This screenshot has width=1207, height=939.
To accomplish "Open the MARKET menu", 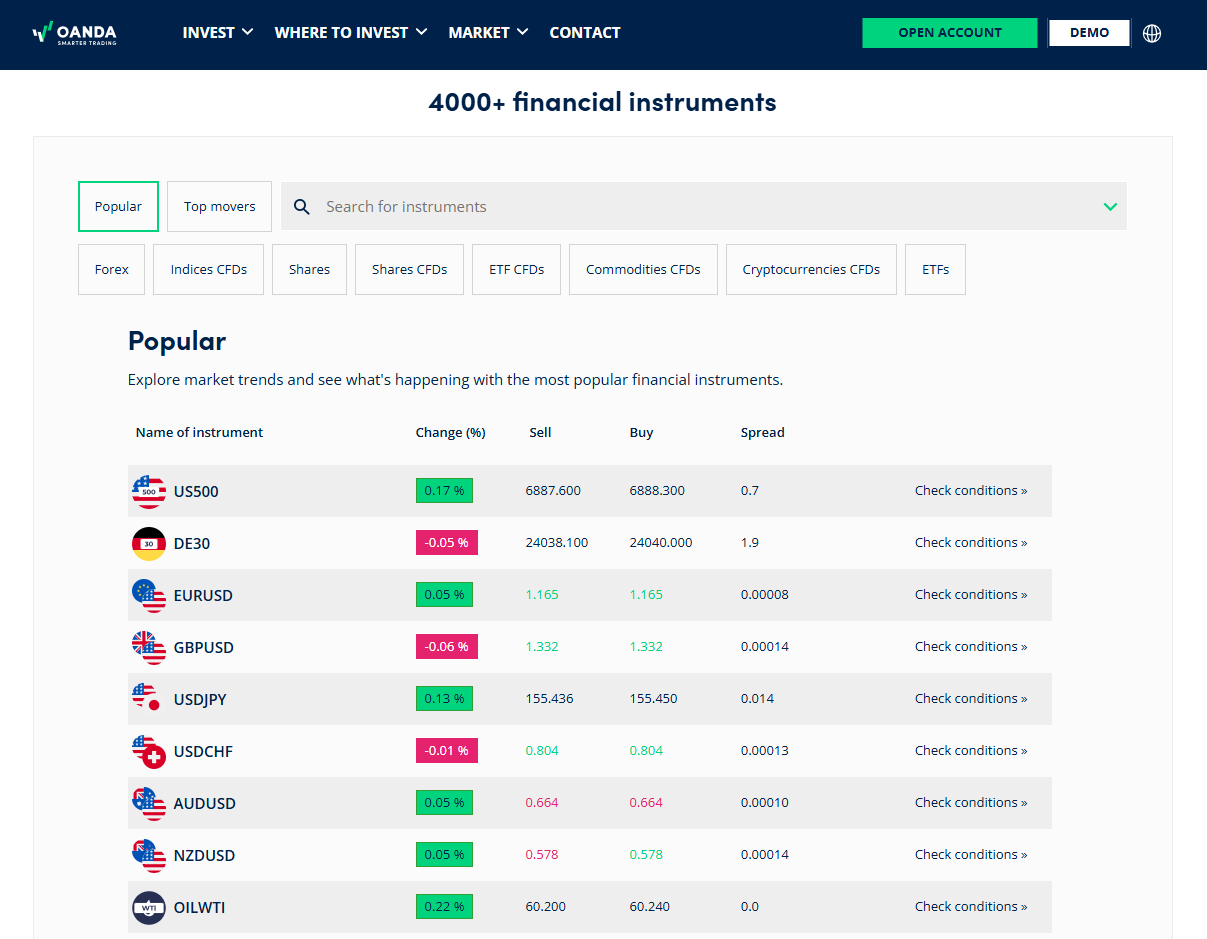I will (488, 33).
